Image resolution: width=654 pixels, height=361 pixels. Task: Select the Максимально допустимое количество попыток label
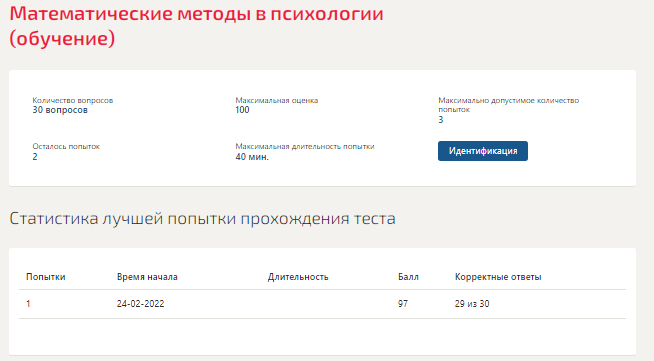[508, 105]
